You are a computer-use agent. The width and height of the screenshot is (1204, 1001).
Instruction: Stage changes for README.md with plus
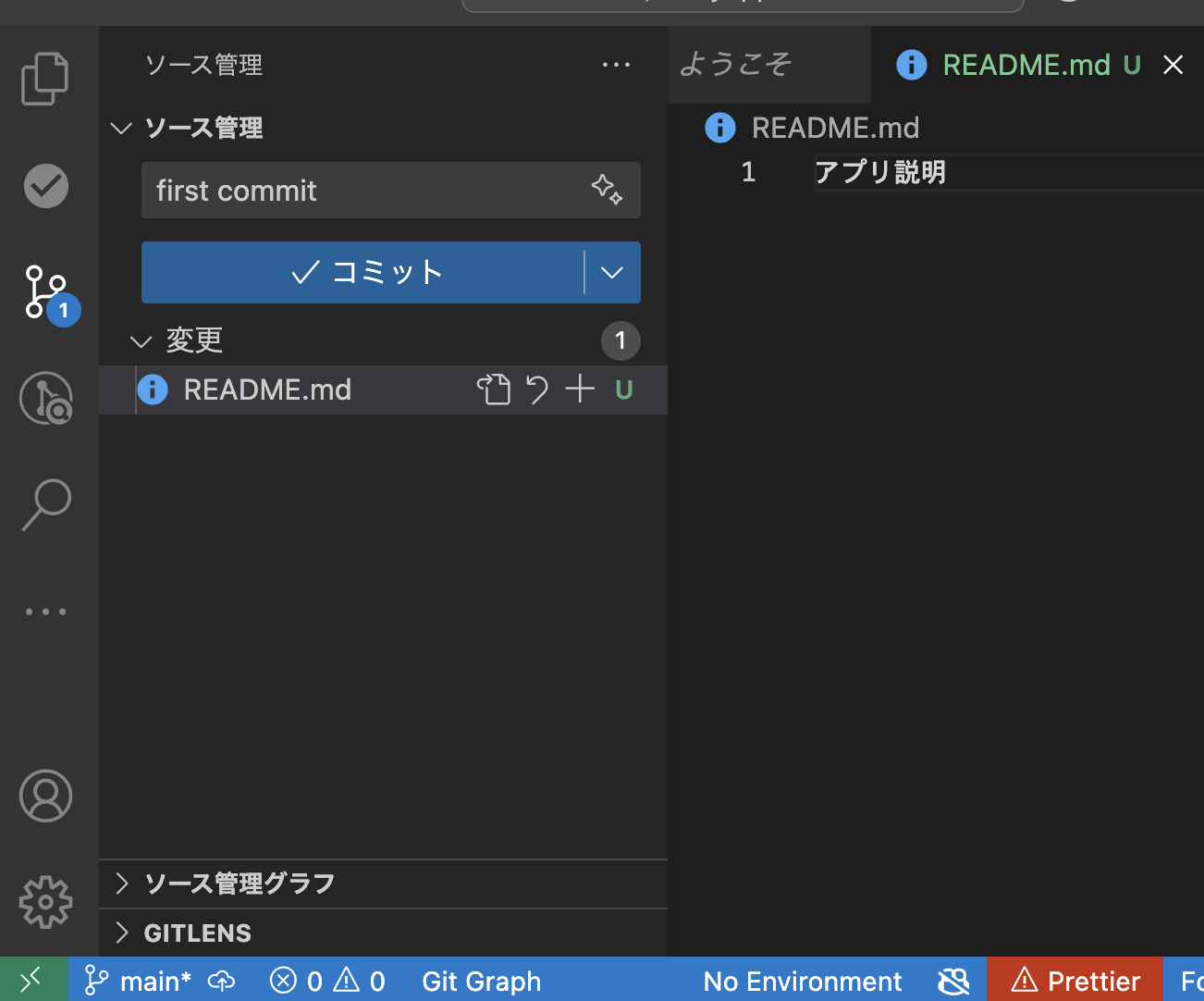tap(580, 389)
